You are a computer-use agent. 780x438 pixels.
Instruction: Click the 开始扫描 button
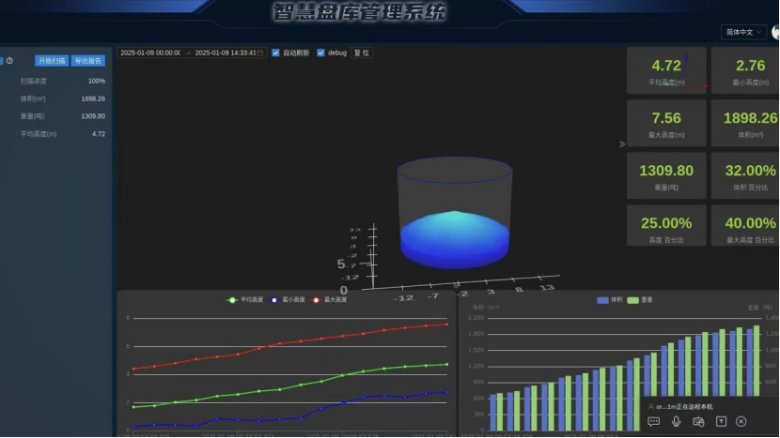(51, 61)
